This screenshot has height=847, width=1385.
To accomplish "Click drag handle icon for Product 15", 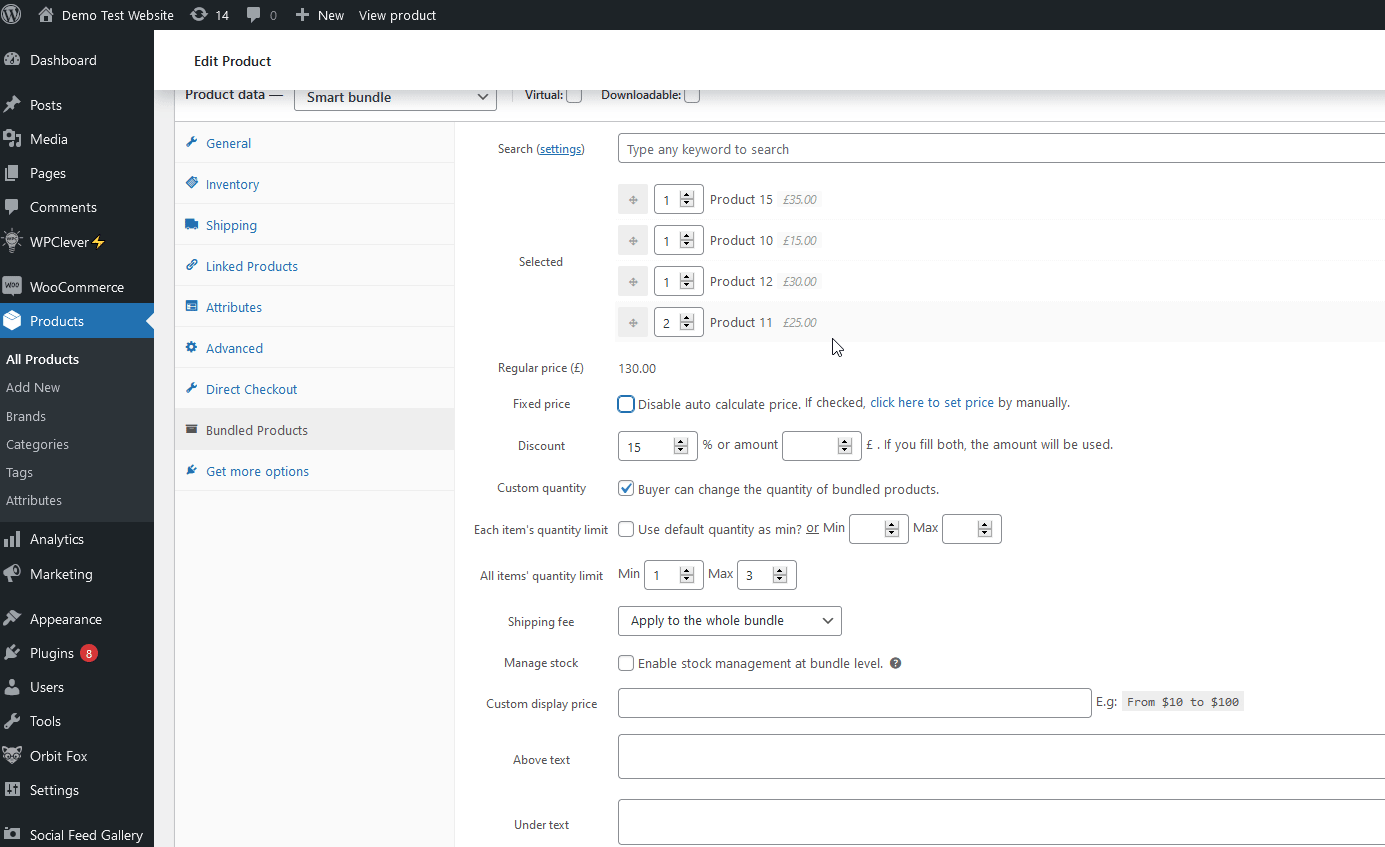I will (633, 200).
